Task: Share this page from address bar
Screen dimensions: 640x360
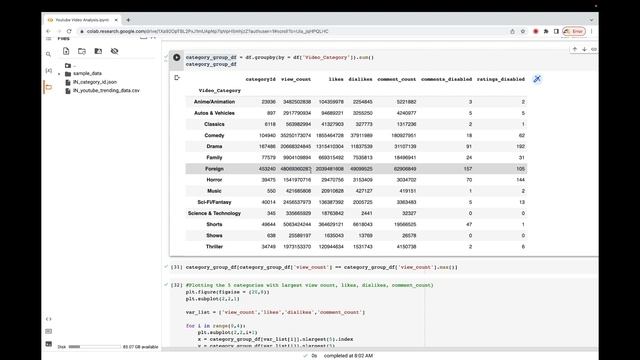Action: (x=513, y=31)
